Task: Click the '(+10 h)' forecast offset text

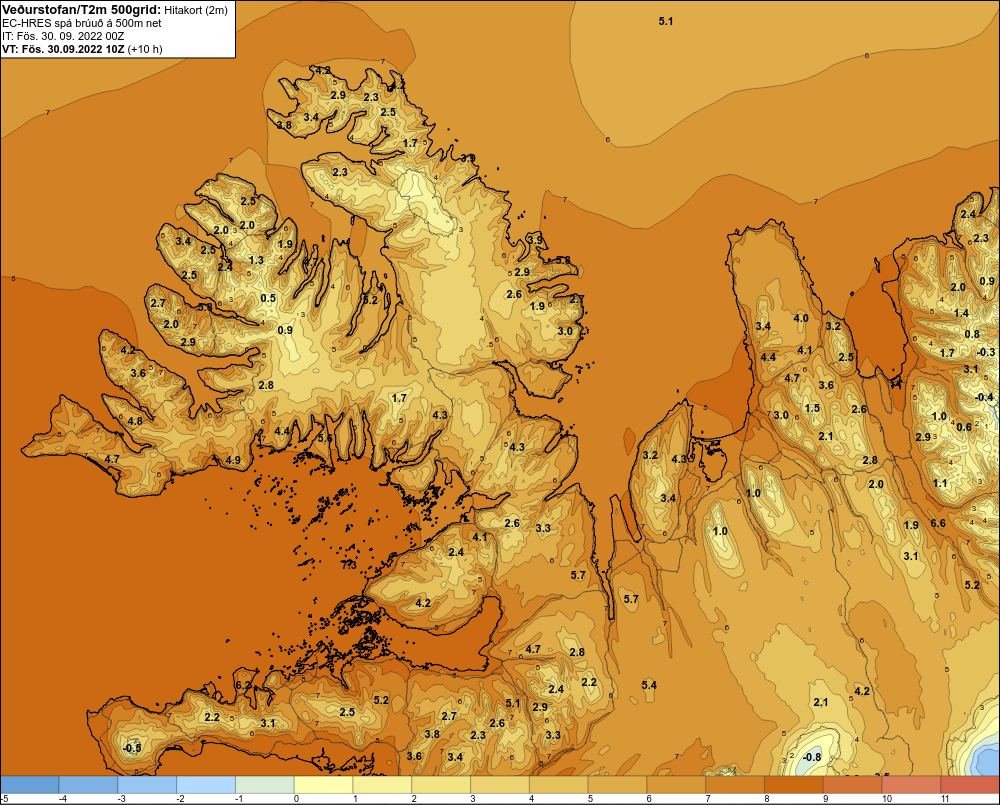Action: click(x=145, y=49)
